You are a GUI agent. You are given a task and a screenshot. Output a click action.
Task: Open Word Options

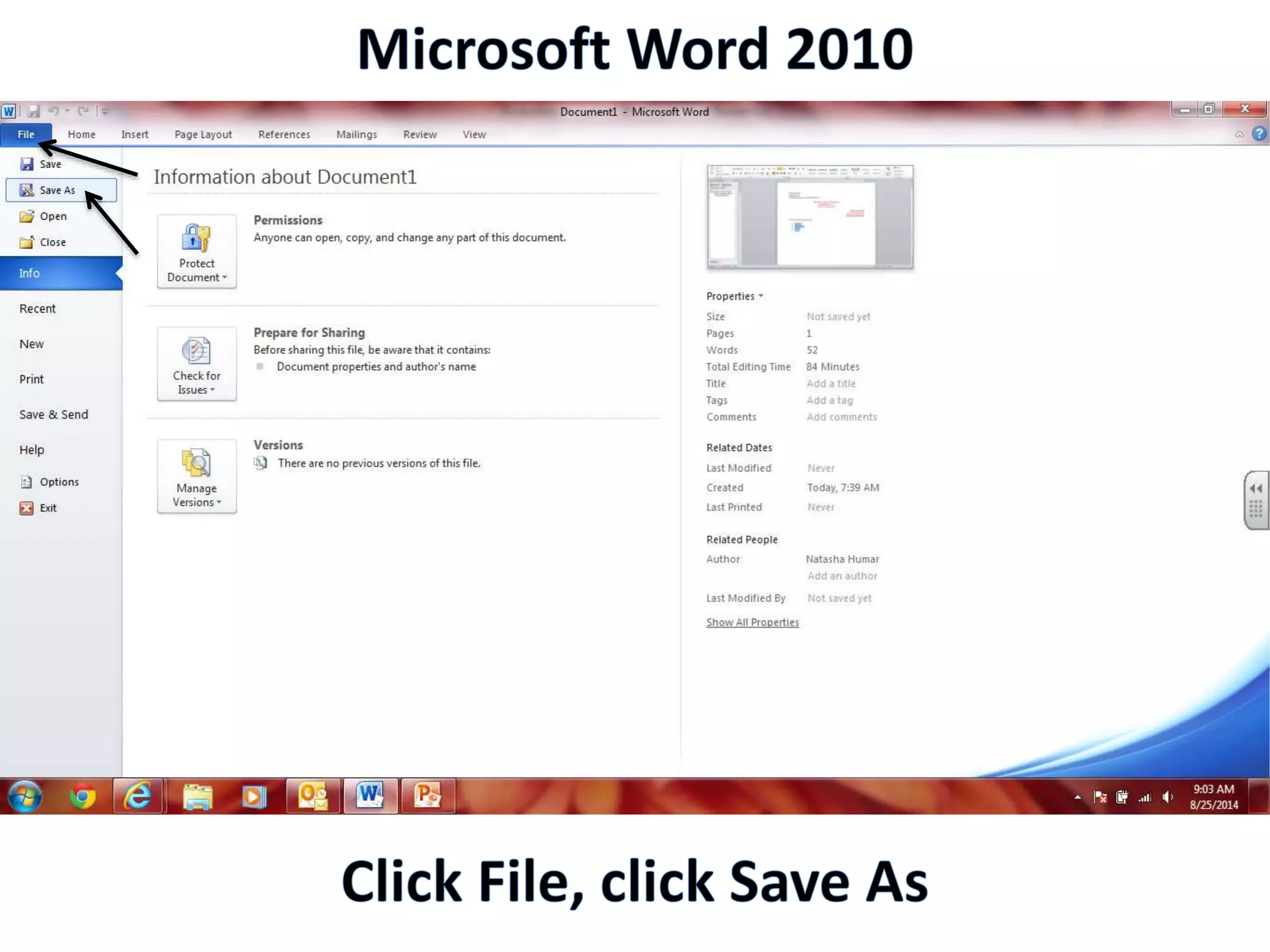pos(61,482)
